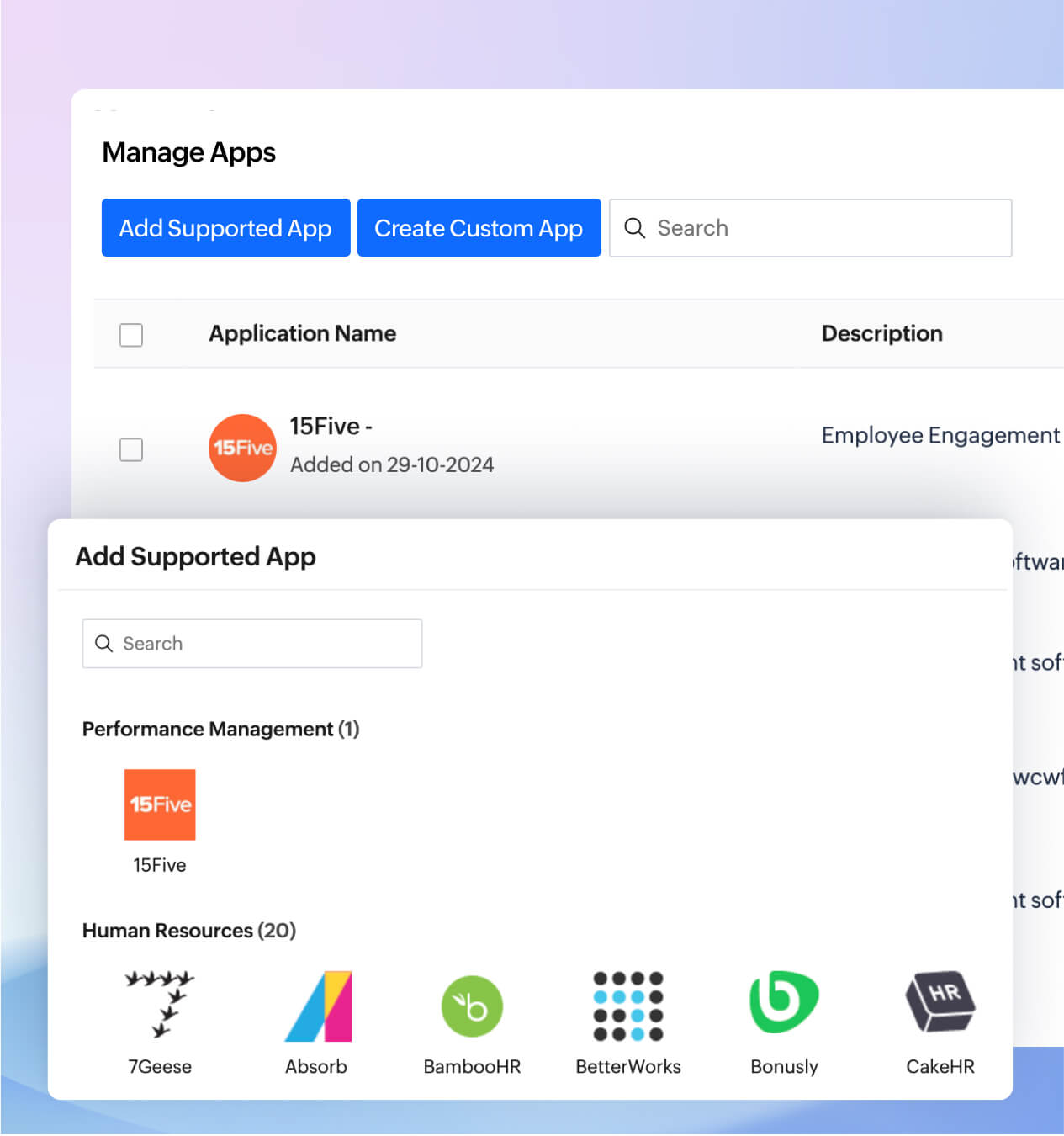The height and width of the screenshot is (1136, 1064).
Task: Click the magnifier icon in the dialog search box
Action: pyautogui.click(x=104, y=643)
